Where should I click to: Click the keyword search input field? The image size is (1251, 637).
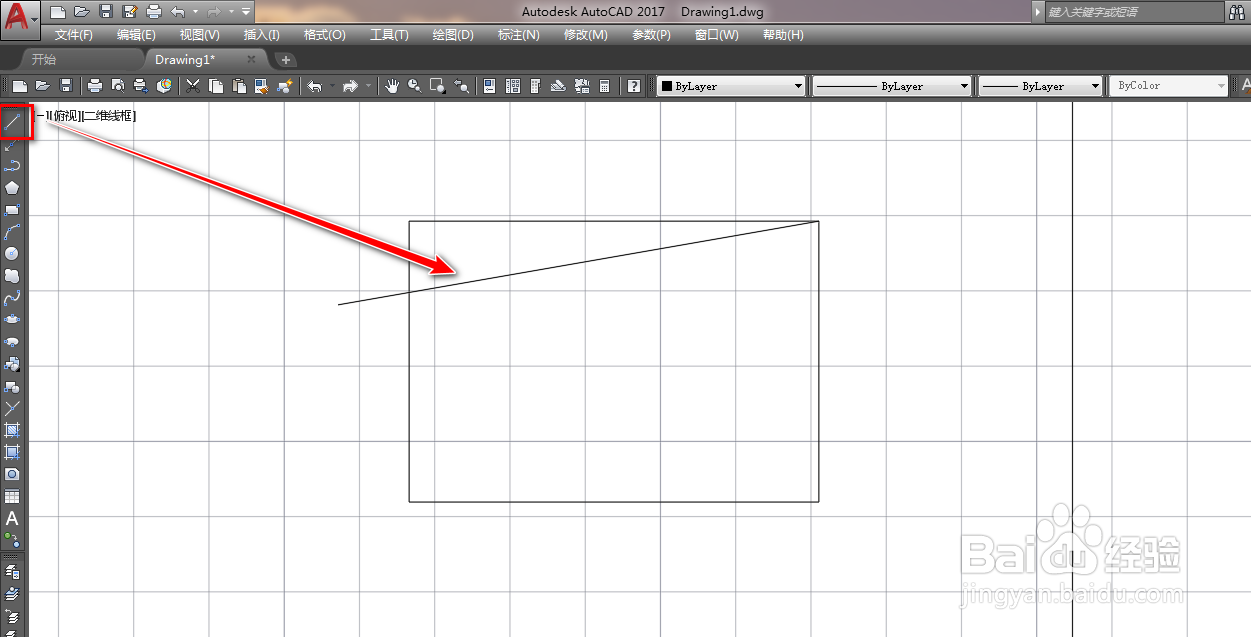[1134, 12]
